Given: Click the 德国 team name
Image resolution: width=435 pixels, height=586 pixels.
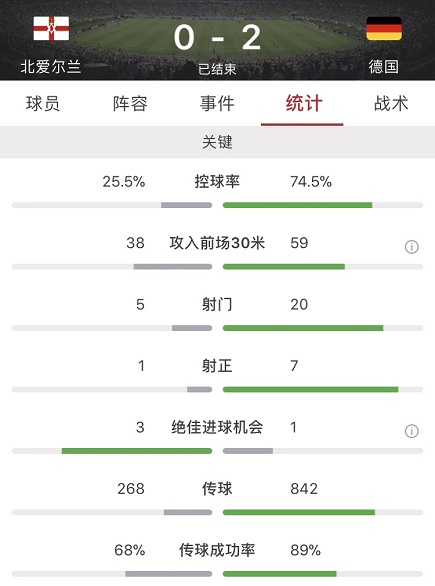Looking at the screenshot, I should (x=384, y=67).
